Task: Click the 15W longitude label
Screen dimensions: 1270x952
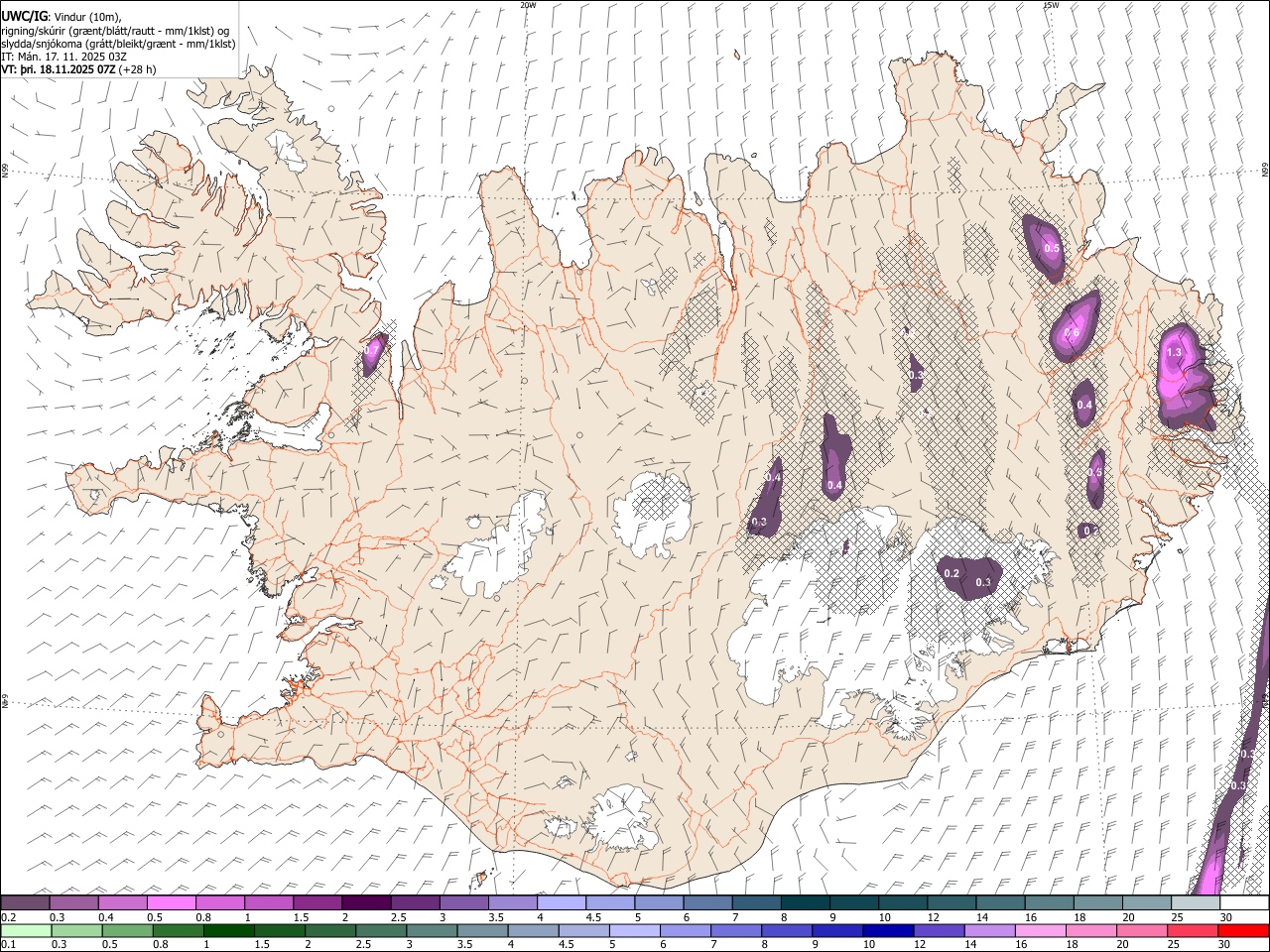Action: [1051, 5]
